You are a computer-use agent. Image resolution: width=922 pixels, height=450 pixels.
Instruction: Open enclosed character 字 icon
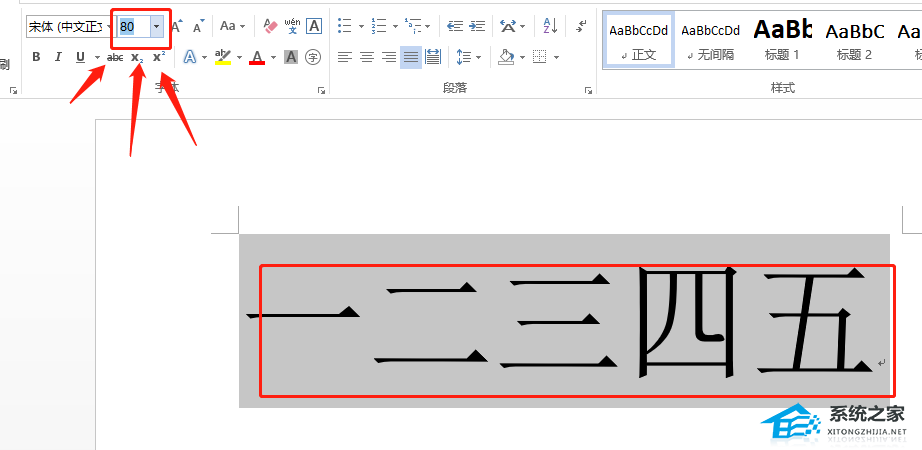click(x=313, y=57)
